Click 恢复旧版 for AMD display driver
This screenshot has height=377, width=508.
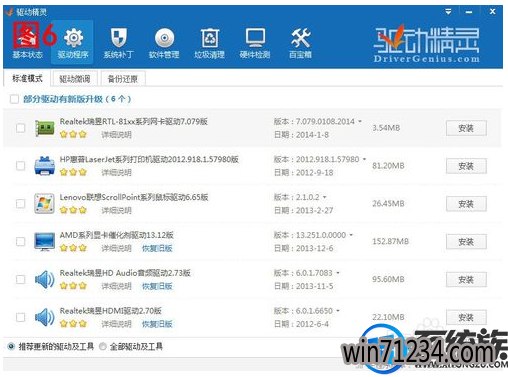coord(157,248)
